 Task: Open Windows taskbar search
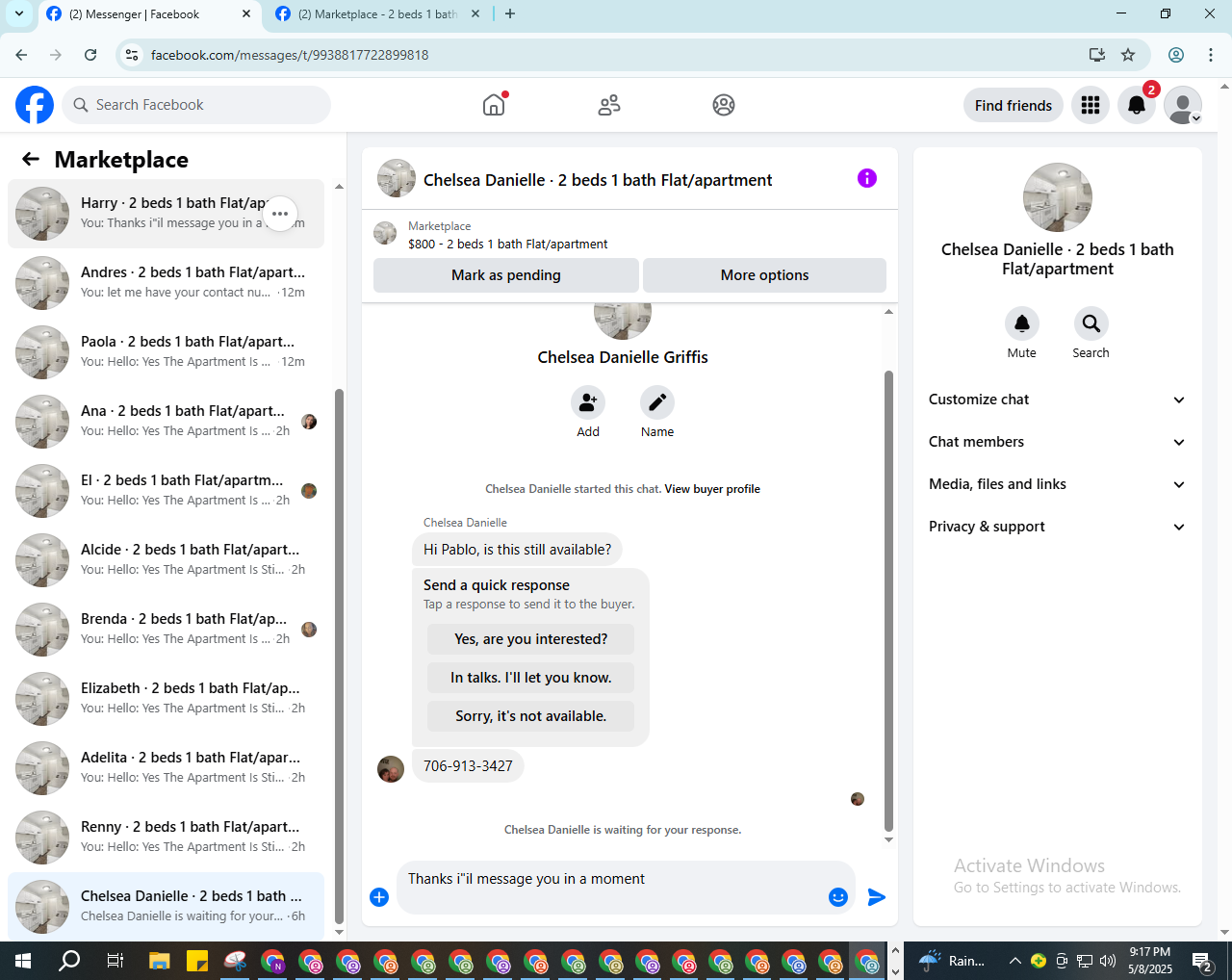[x=69, y=961]
